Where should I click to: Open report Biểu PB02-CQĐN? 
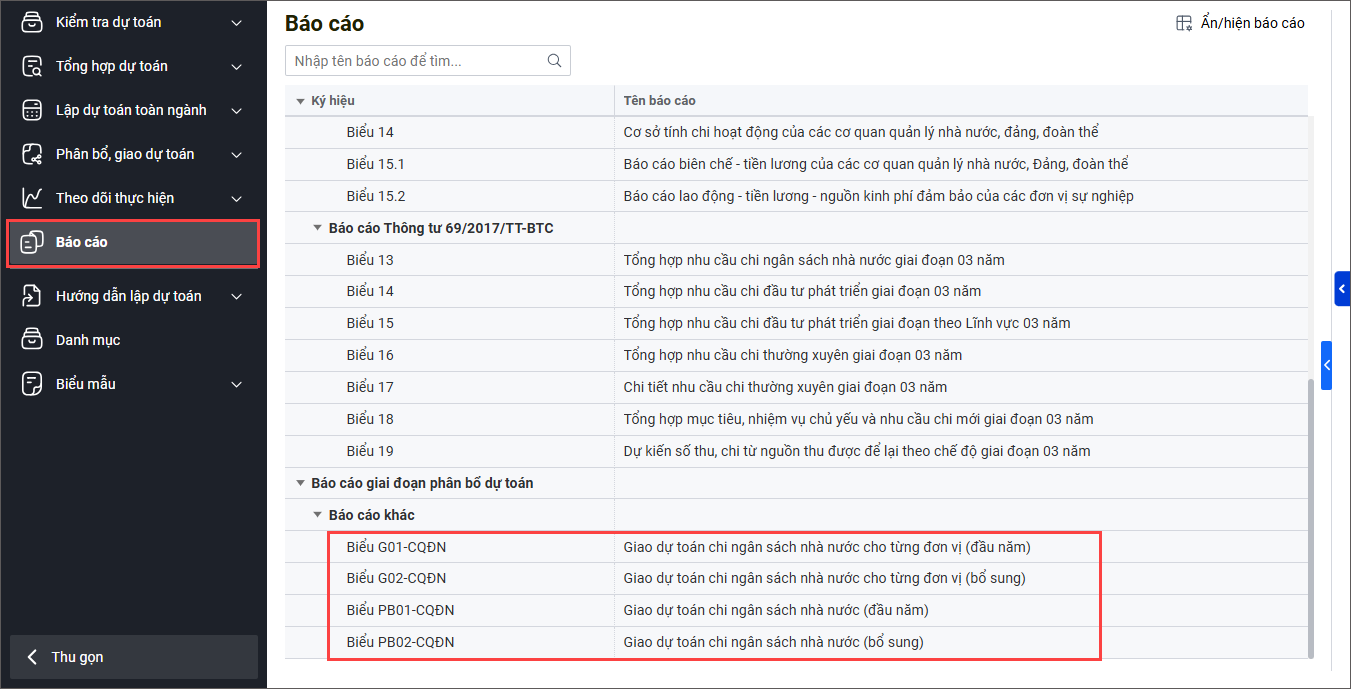click(x=400, y=642)
